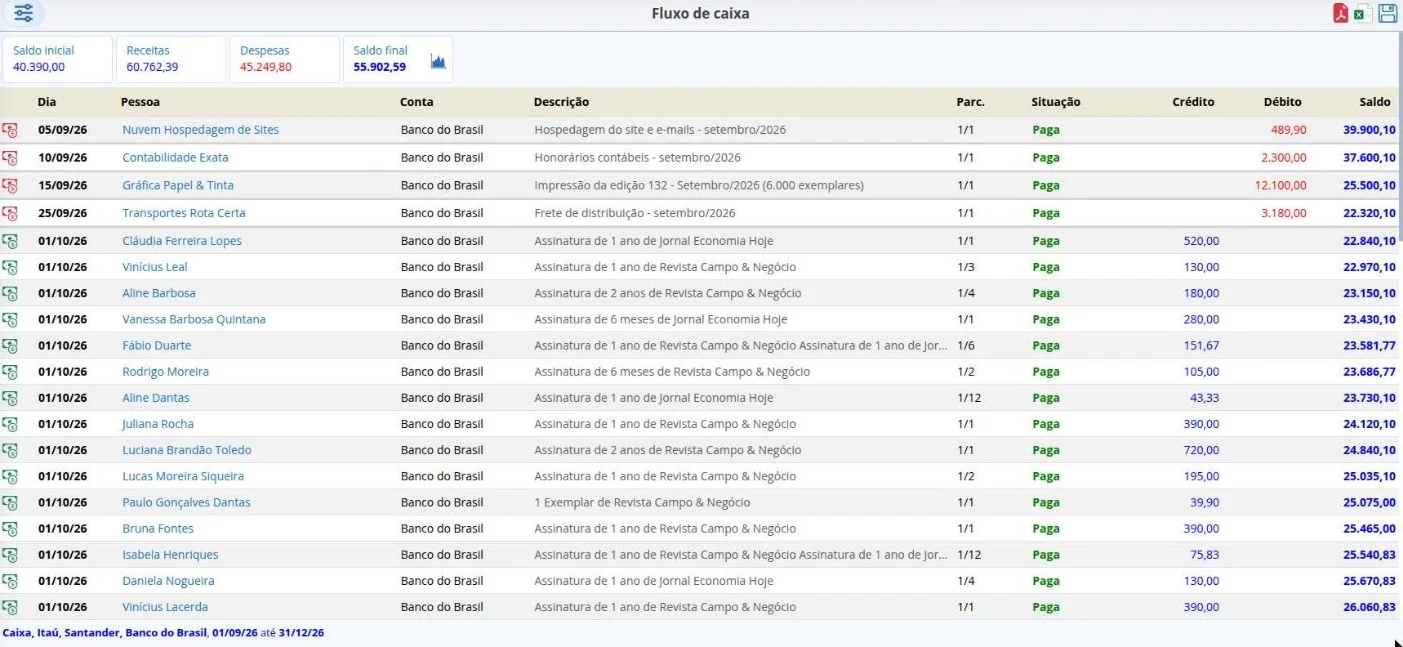Image resolution: width=1403 pixels, height=647 pixels.
Task: Click the income icon on Isabela Henriques row
Action: (x=10, y=555)
